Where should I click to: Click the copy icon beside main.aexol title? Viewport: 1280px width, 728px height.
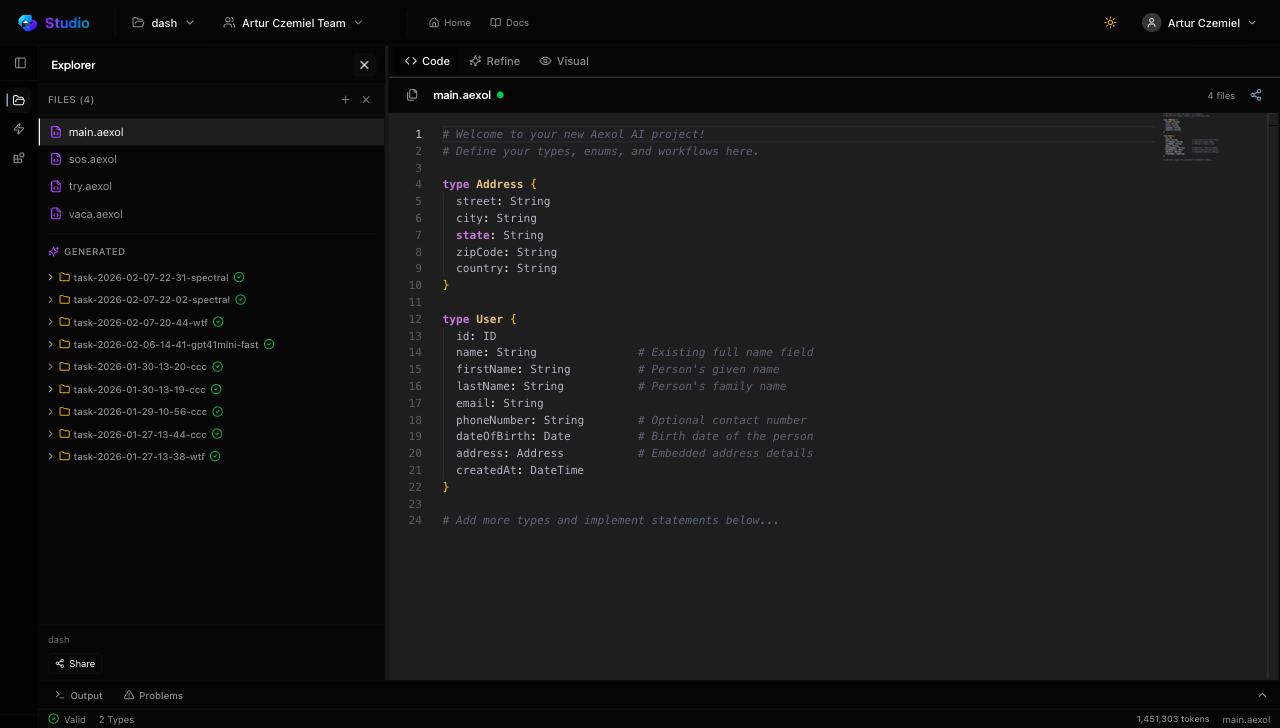pyautogui.click(x=412, y=95)
